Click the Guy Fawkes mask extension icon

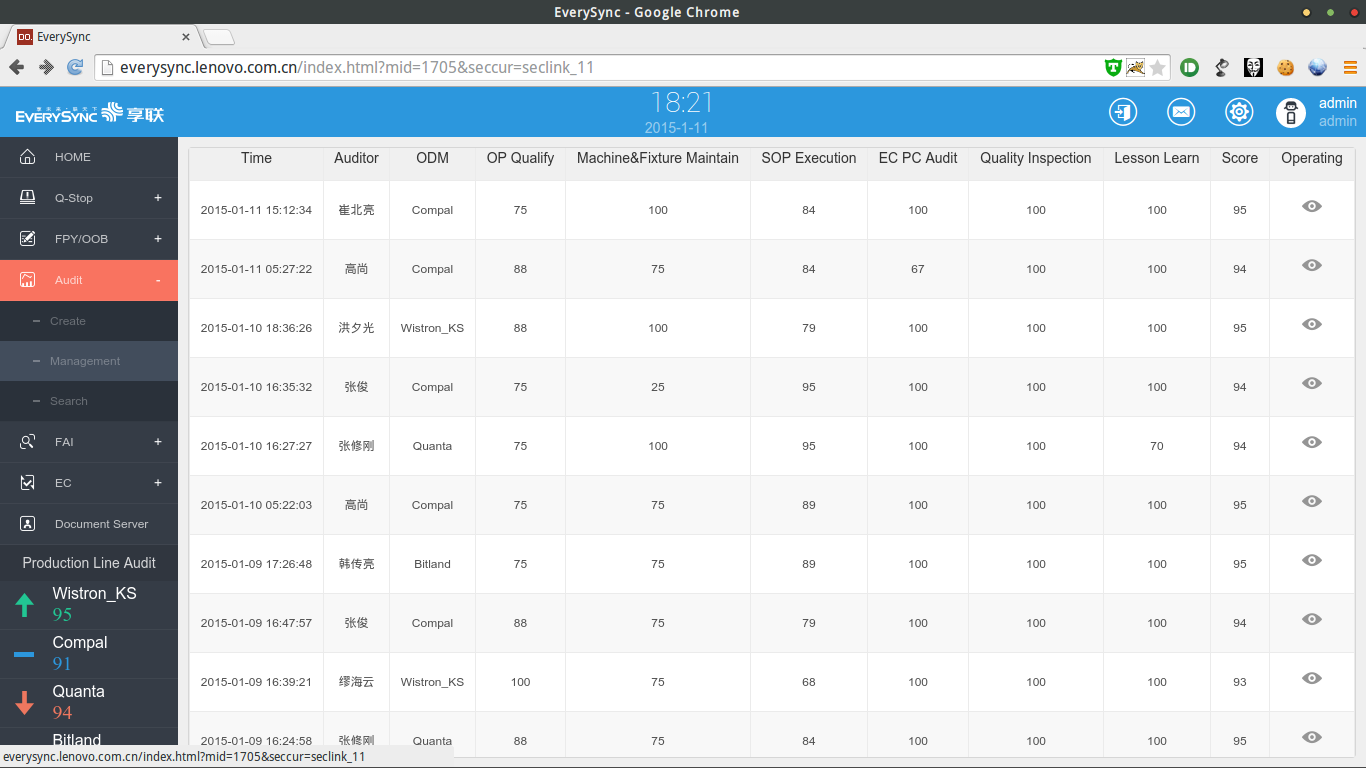coord(1253,68)
